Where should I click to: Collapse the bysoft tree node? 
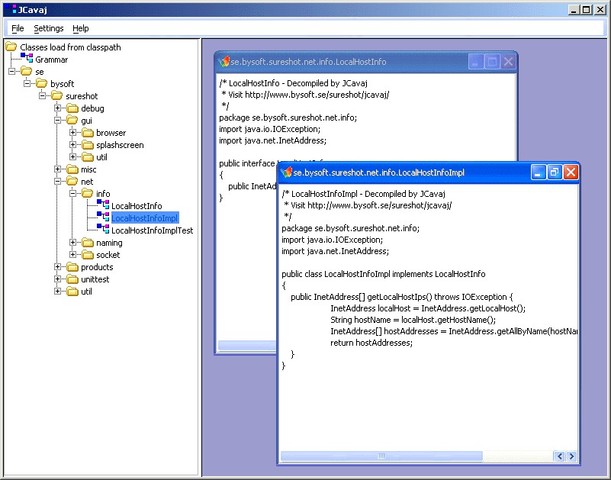[27, 83]
